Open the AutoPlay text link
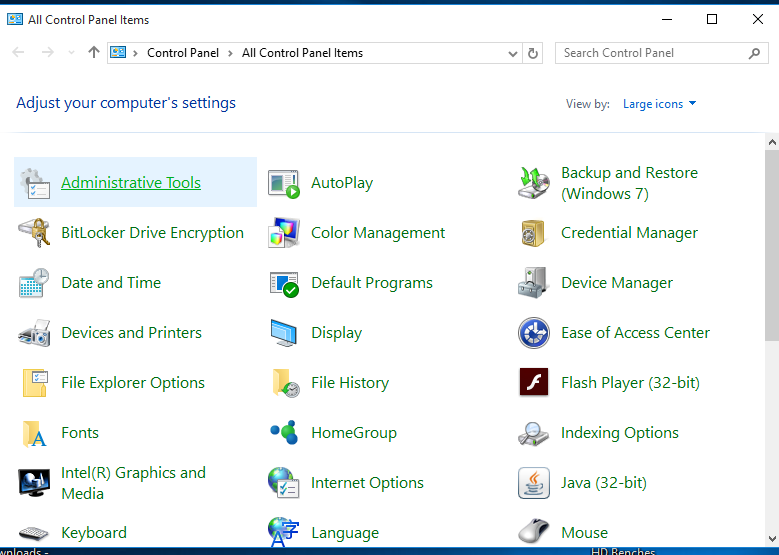This screenshot has height=555, width=779. 342,183
